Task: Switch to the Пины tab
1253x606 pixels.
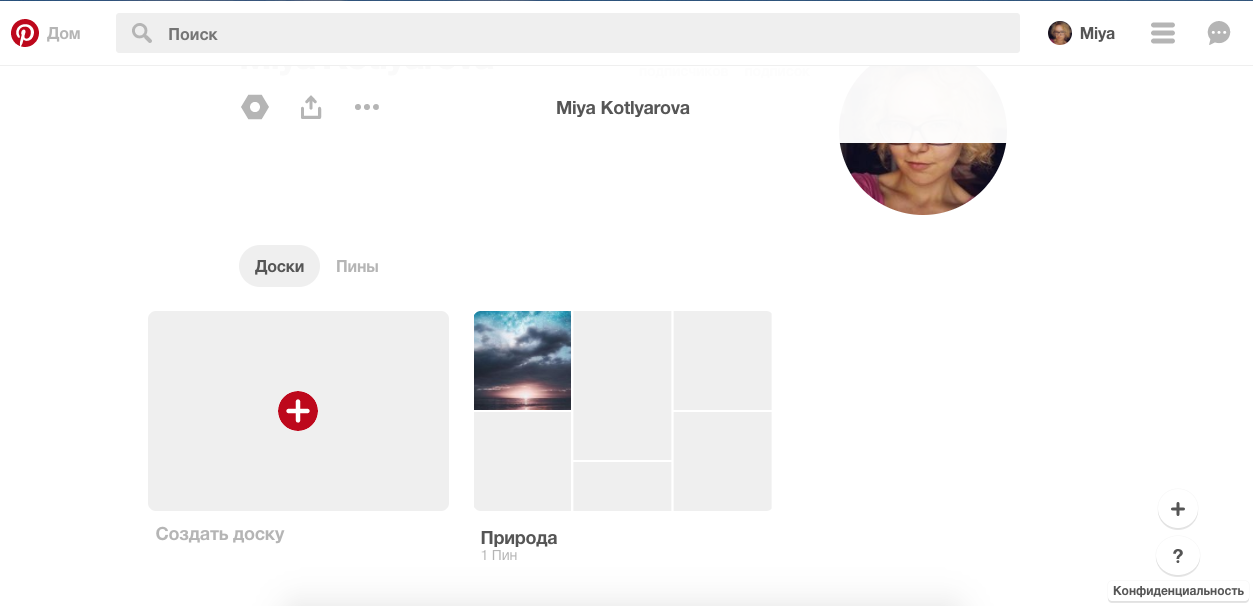Action: [x=357, y=267]
